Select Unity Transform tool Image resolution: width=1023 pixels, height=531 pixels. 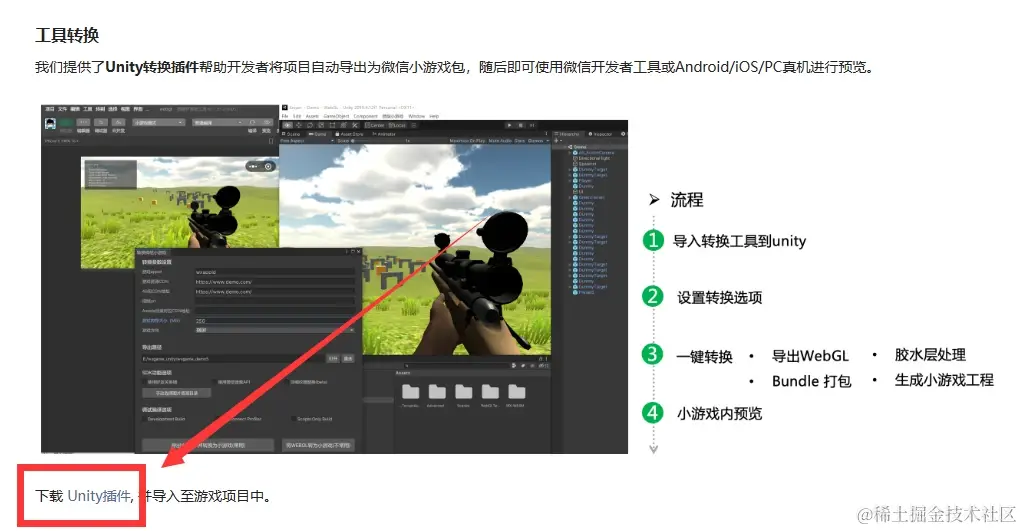coord(343,125)
